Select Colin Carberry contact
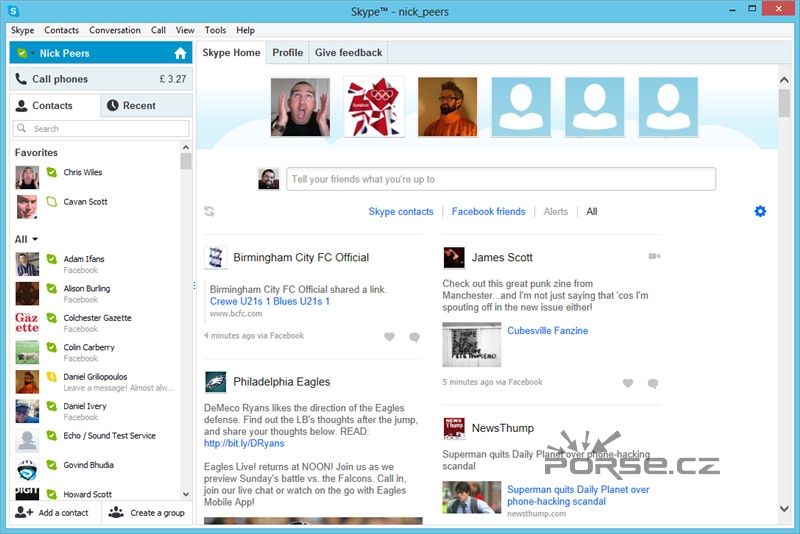This screenshot has height=534, width=800. [x=95, y=352]
